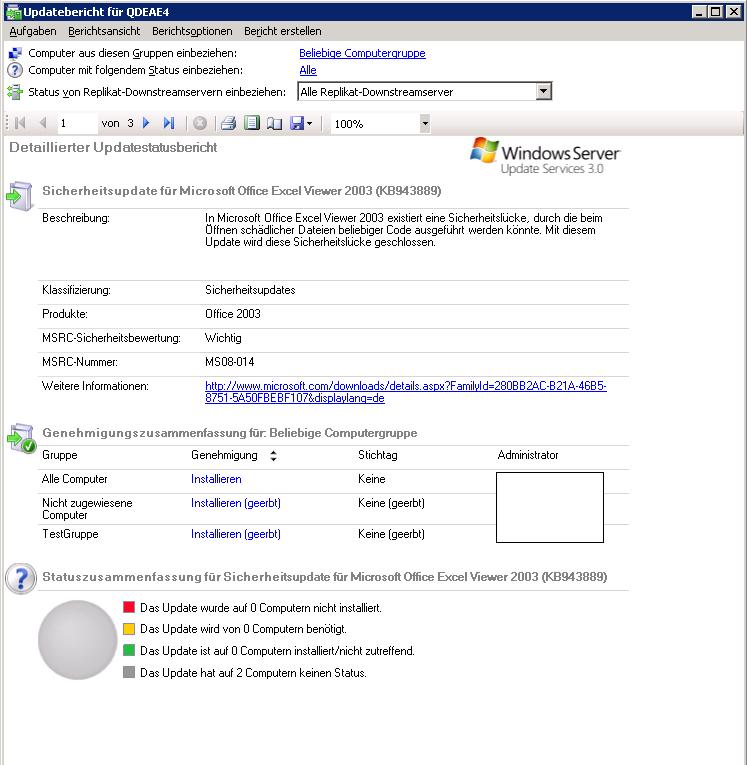The width and height of the screenshot is (747, 765).
Task: Click Installieren (geerbt) for TestGruppe
Action: 236,534
